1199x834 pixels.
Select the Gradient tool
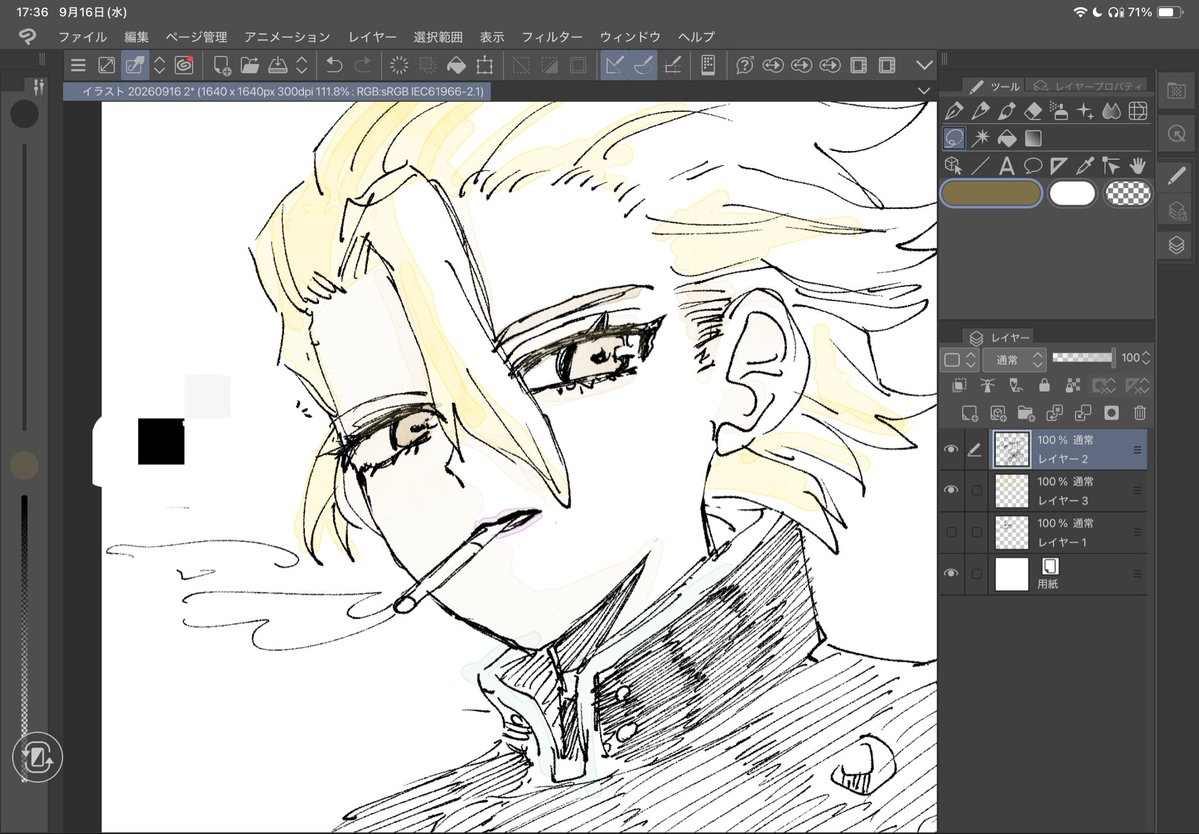(x=1032, y=138)
